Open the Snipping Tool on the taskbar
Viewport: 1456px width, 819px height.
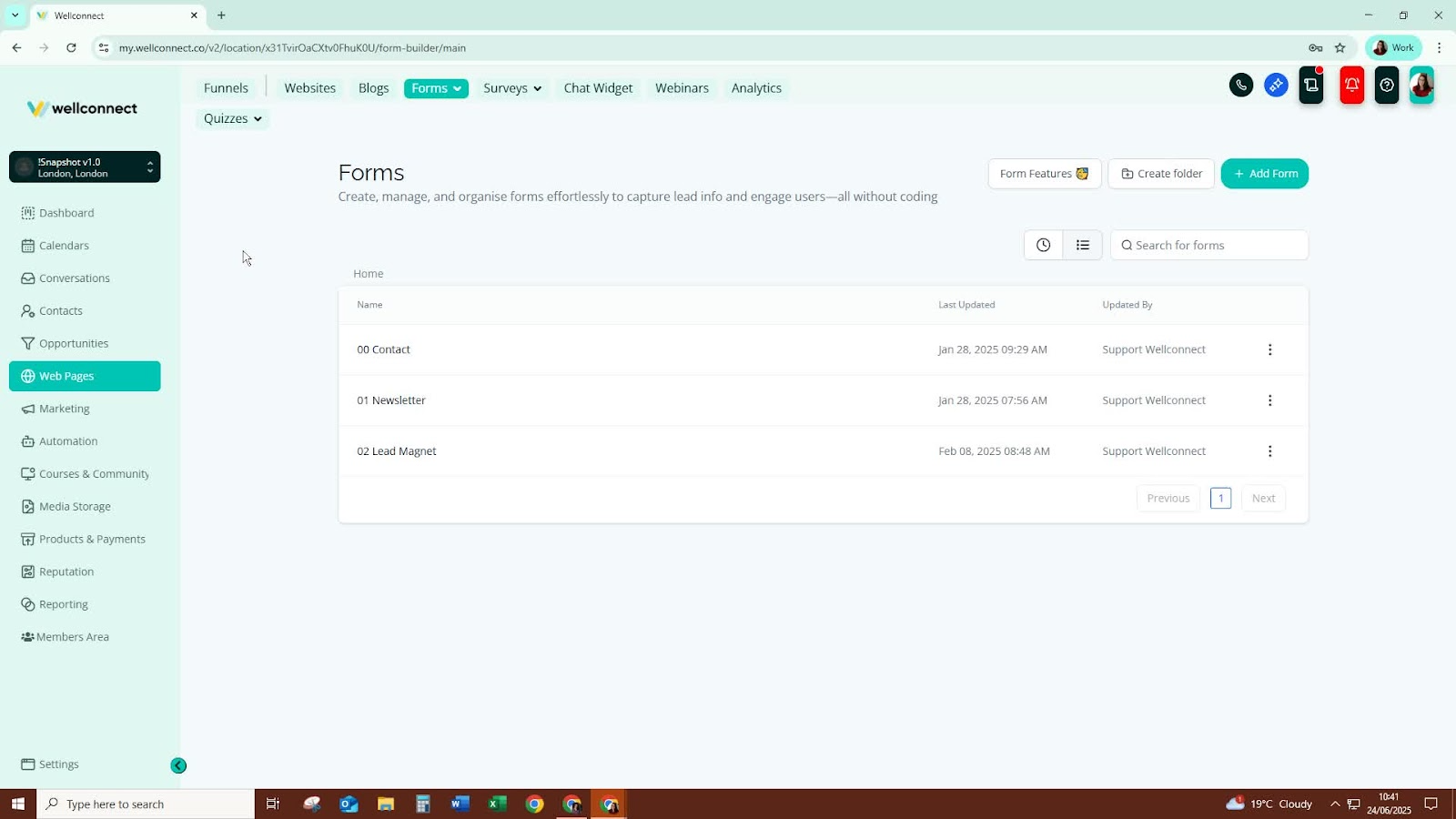(x=312, y=804)
